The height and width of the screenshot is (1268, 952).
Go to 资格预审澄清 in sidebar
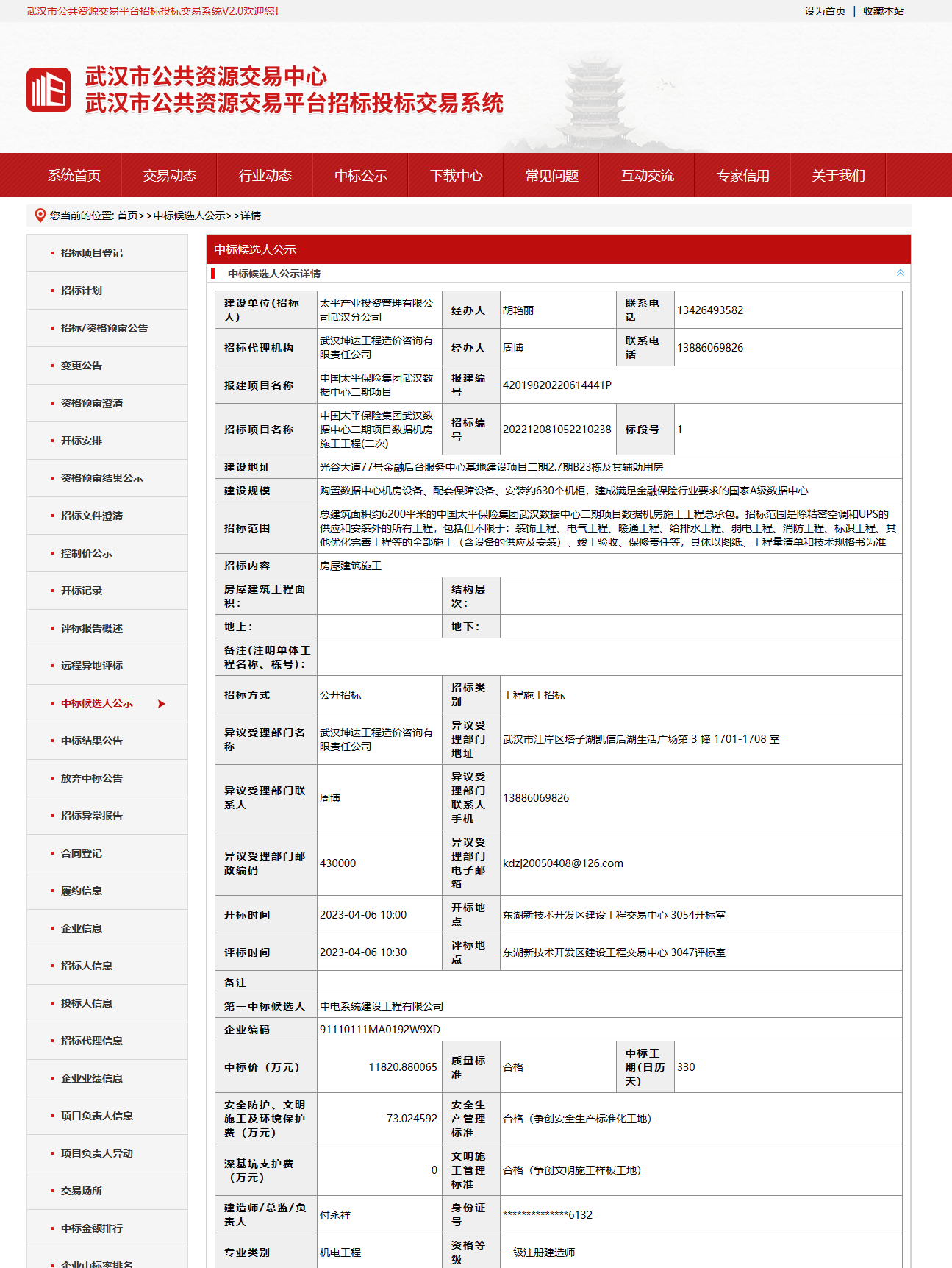[92, 403]
